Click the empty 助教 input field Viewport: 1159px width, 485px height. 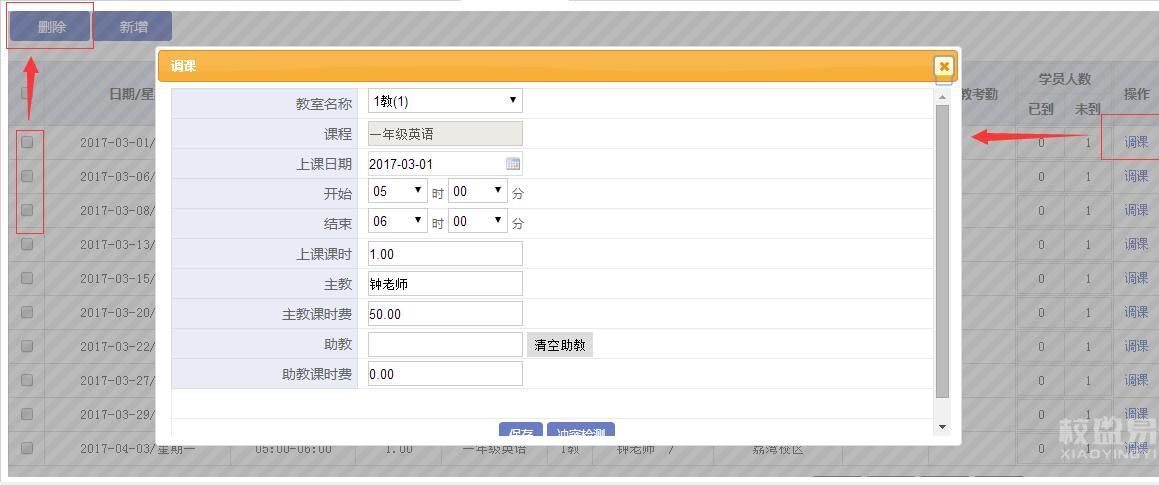[445, 344]
